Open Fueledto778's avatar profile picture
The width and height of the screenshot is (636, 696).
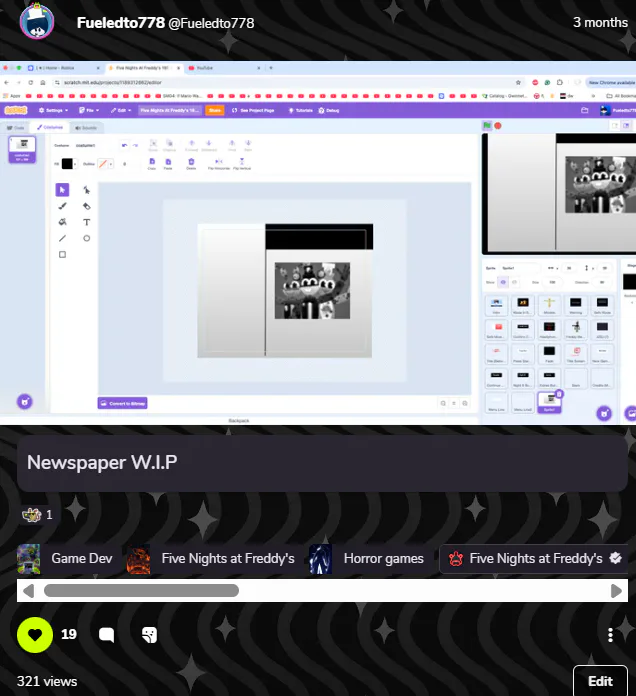click(x=37, y=21)
